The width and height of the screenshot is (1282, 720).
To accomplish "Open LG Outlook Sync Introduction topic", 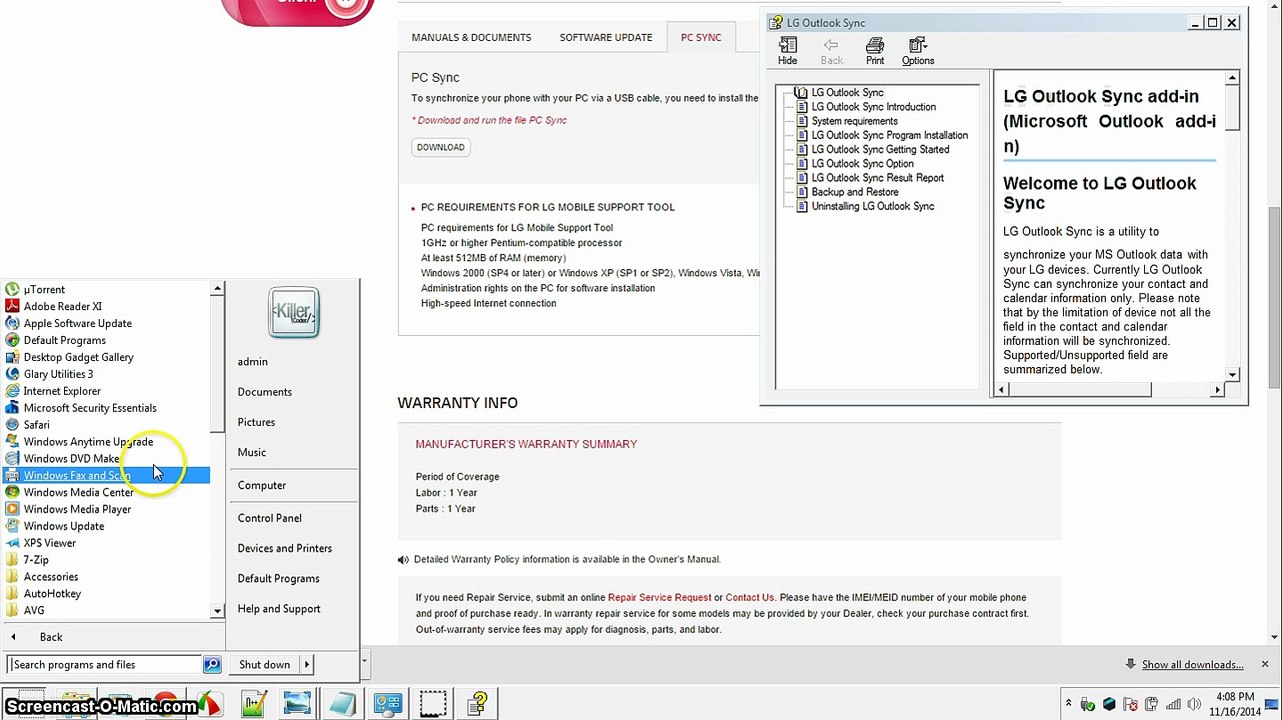I will pyautogui.click(x=873, y=107).
